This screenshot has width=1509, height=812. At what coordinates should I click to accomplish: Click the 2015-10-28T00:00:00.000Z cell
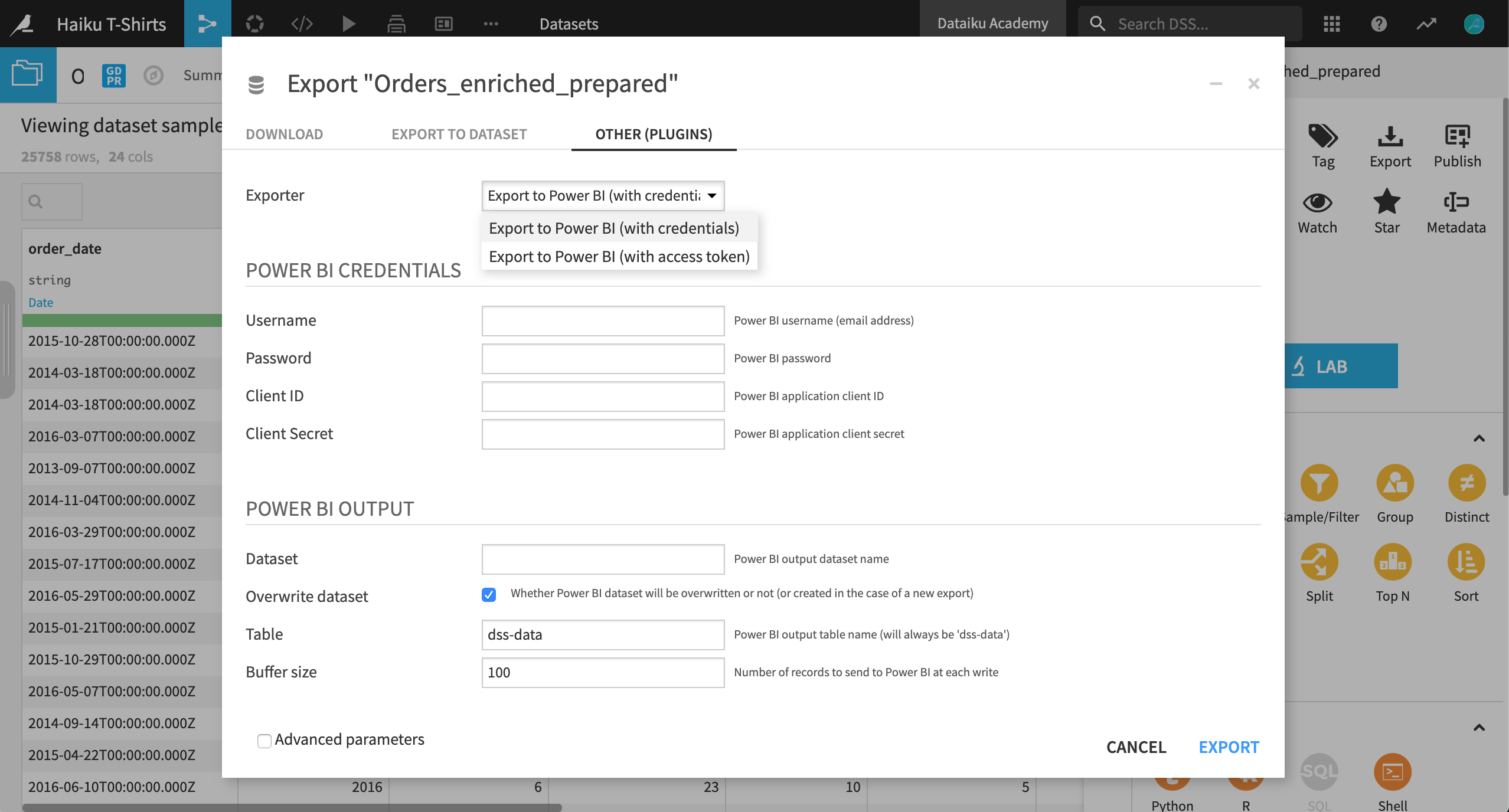112,340
